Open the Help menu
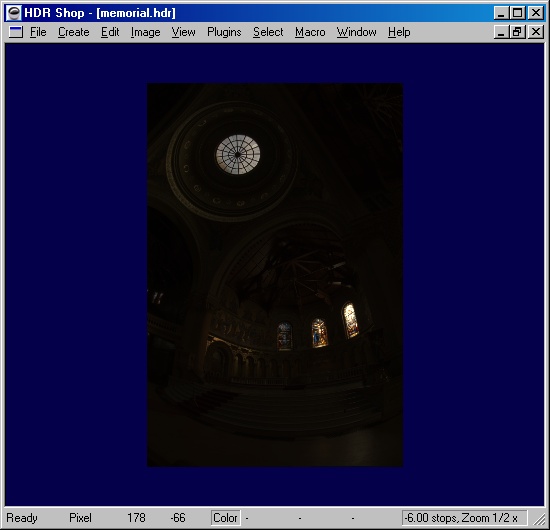 point(399,32)
